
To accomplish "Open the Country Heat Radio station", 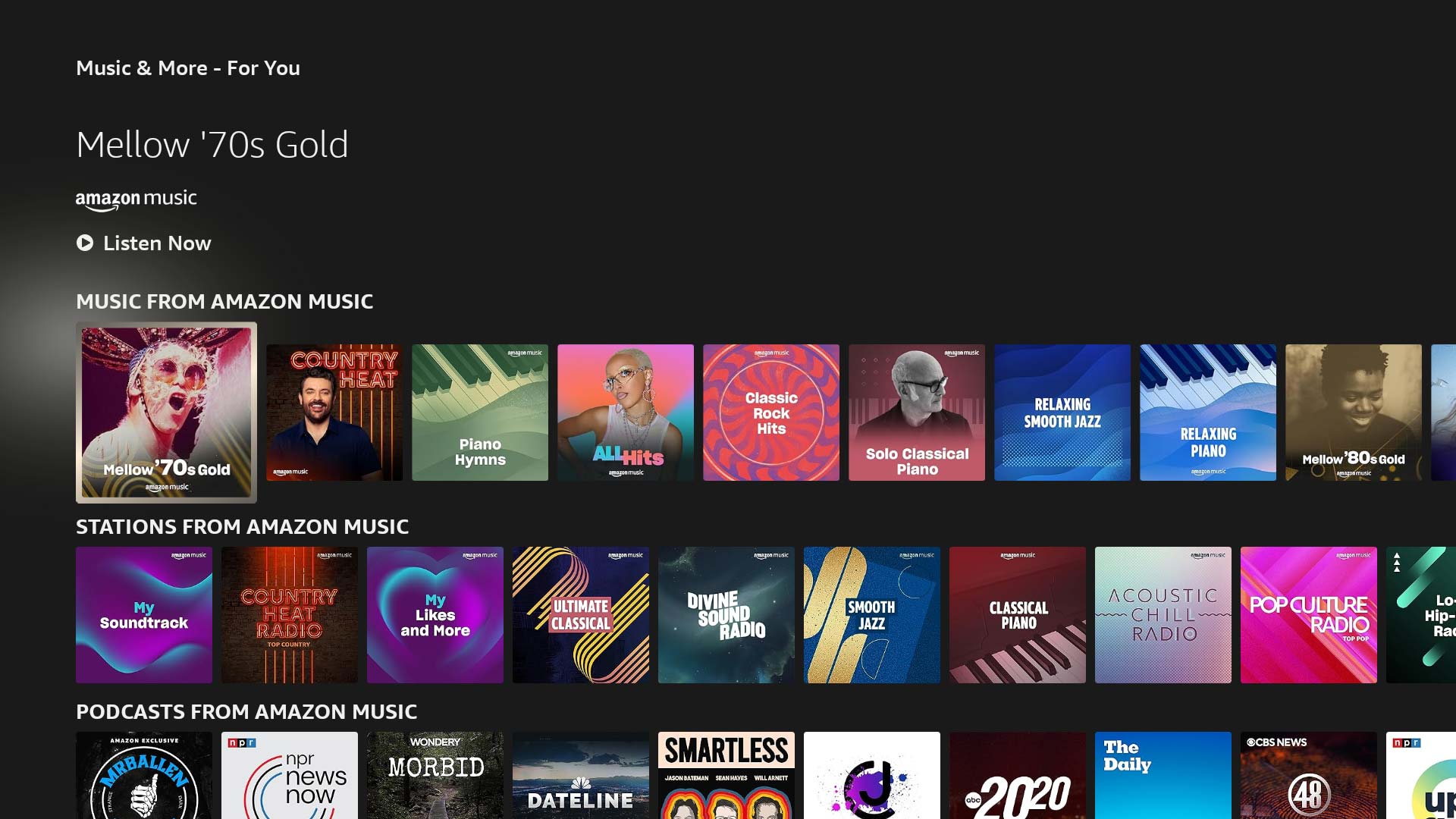I will 290,615.
